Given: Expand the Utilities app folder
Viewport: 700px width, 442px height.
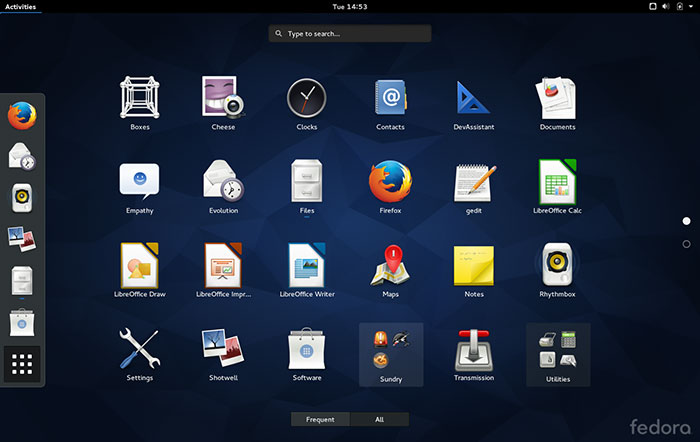Looking at the screenshot, I should [558, 352].
